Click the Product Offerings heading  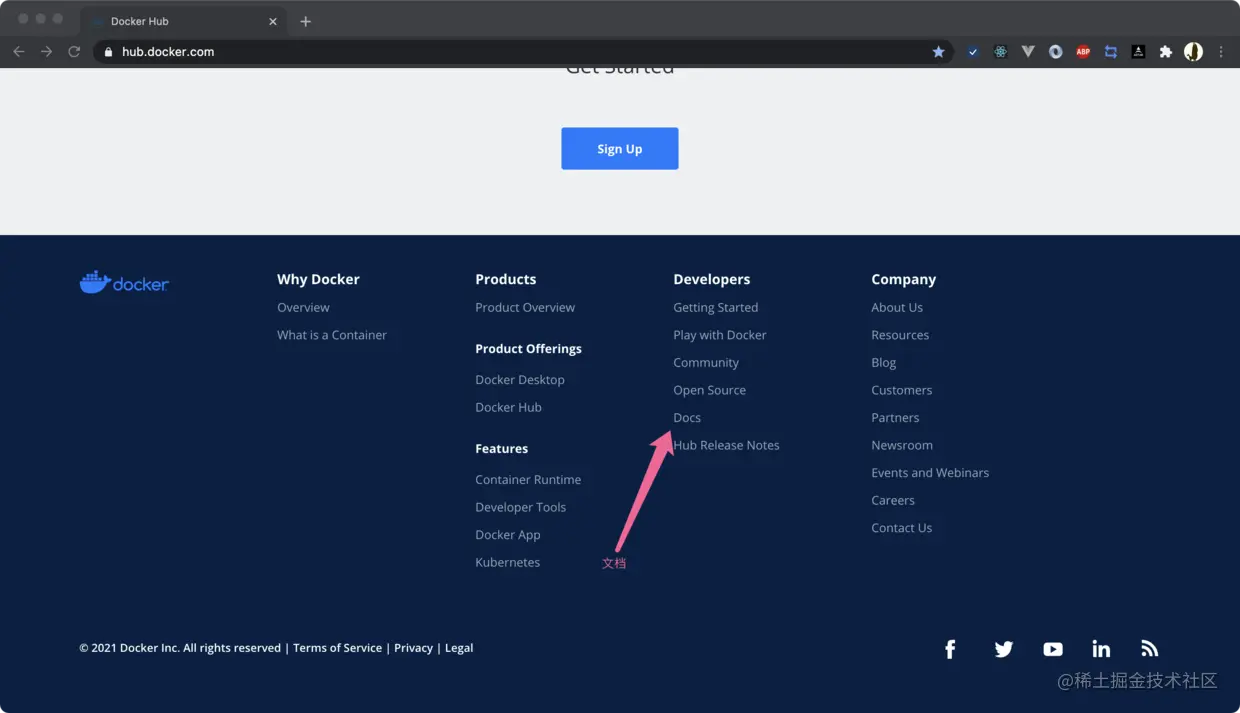pos(528,348)
